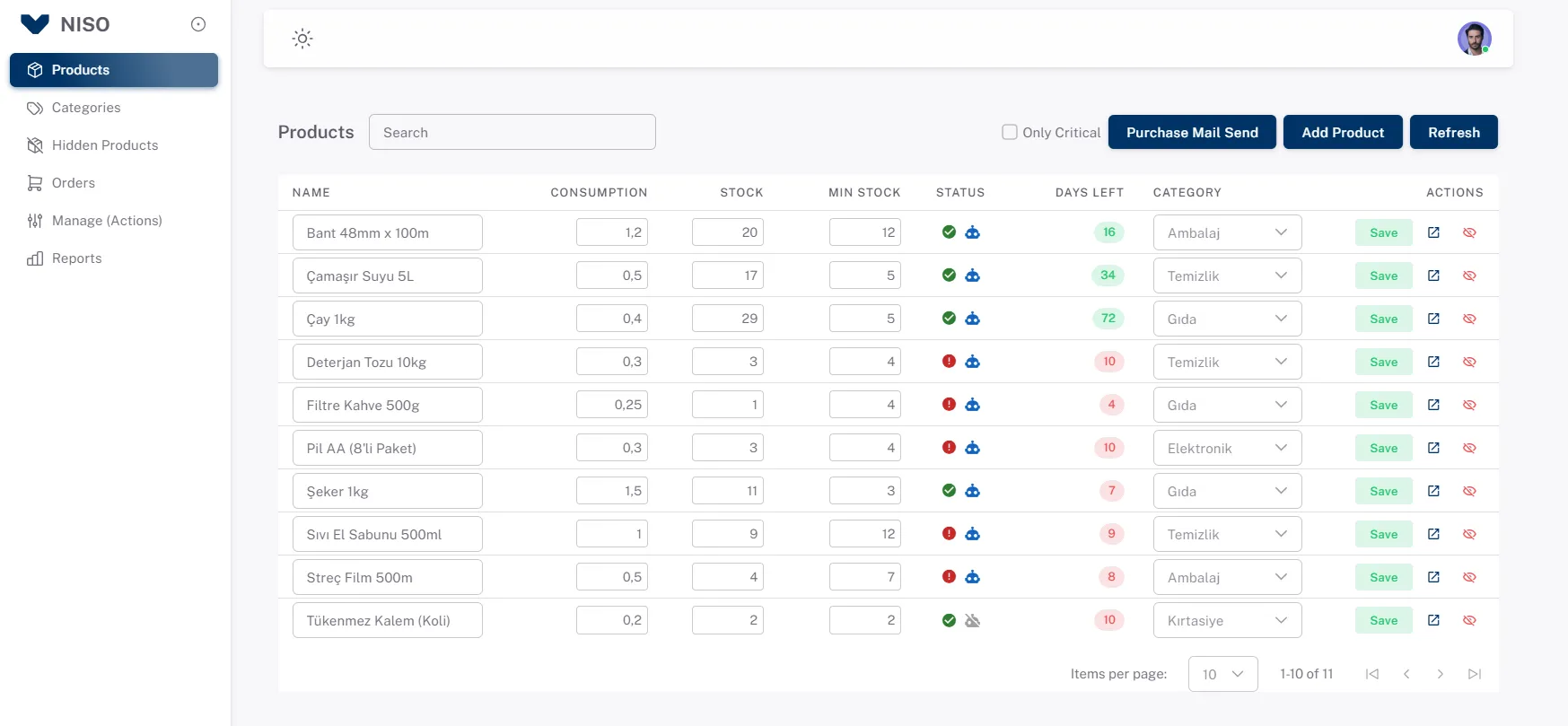1568x726 pixels.
Task: Open Manage (Actions) in the sidebar
Action: (x=114, y=221)
